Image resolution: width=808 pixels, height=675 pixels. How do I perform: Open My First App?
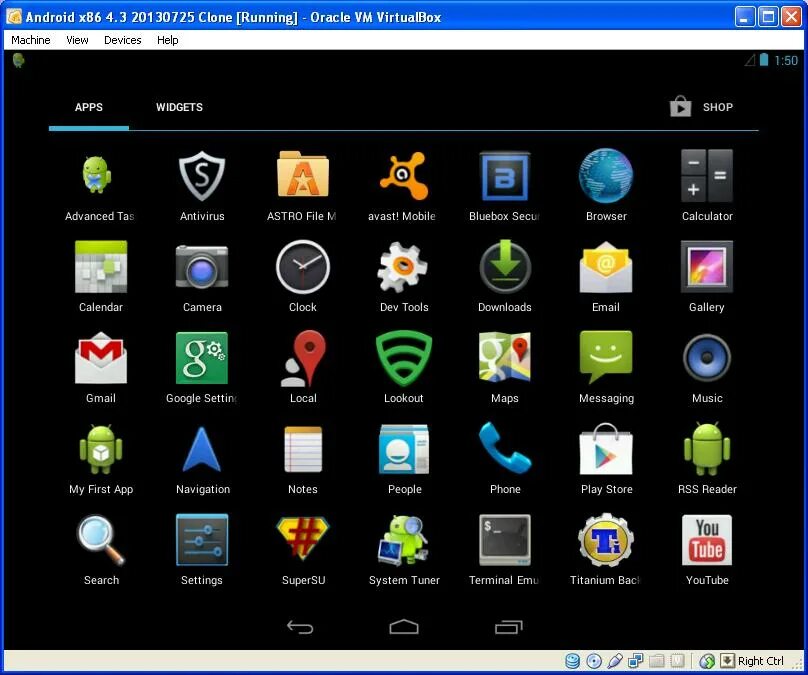[101, 449]
